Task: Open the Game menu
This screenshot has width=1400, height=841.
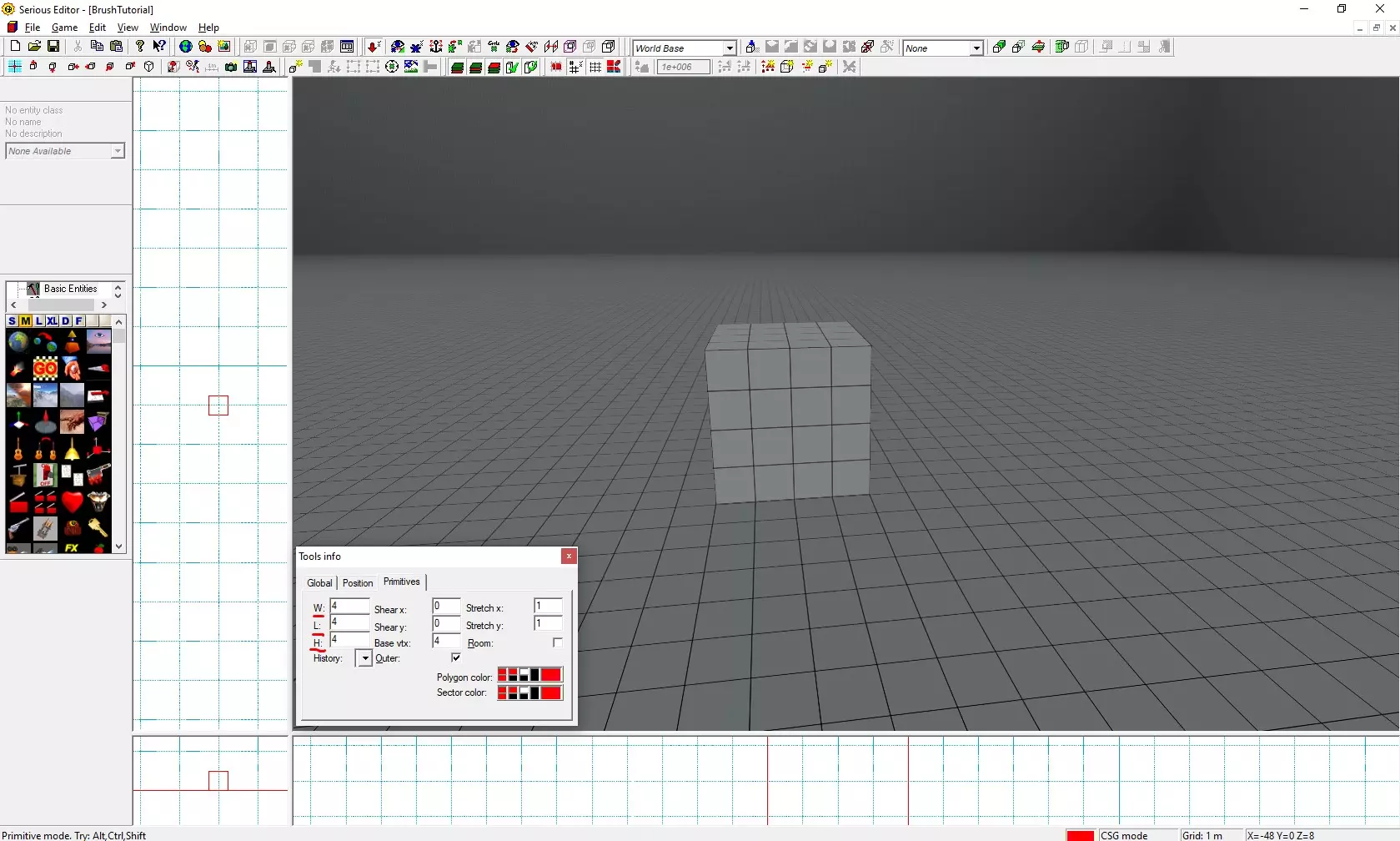Action: [x=64, y=28]
